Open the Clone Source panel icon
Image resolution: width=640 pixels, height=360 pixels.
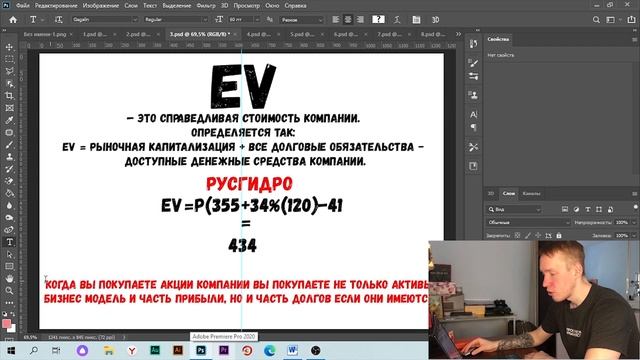click(473, 95)
